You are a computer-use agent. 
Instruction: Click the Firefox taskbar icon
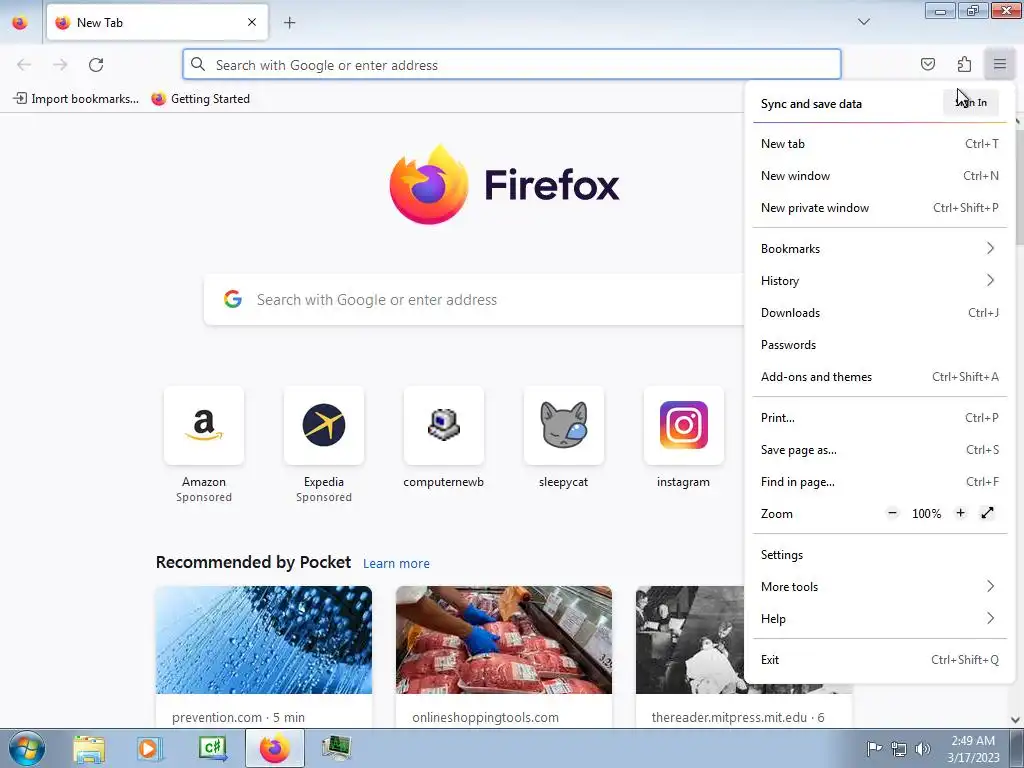pos(274,749)
